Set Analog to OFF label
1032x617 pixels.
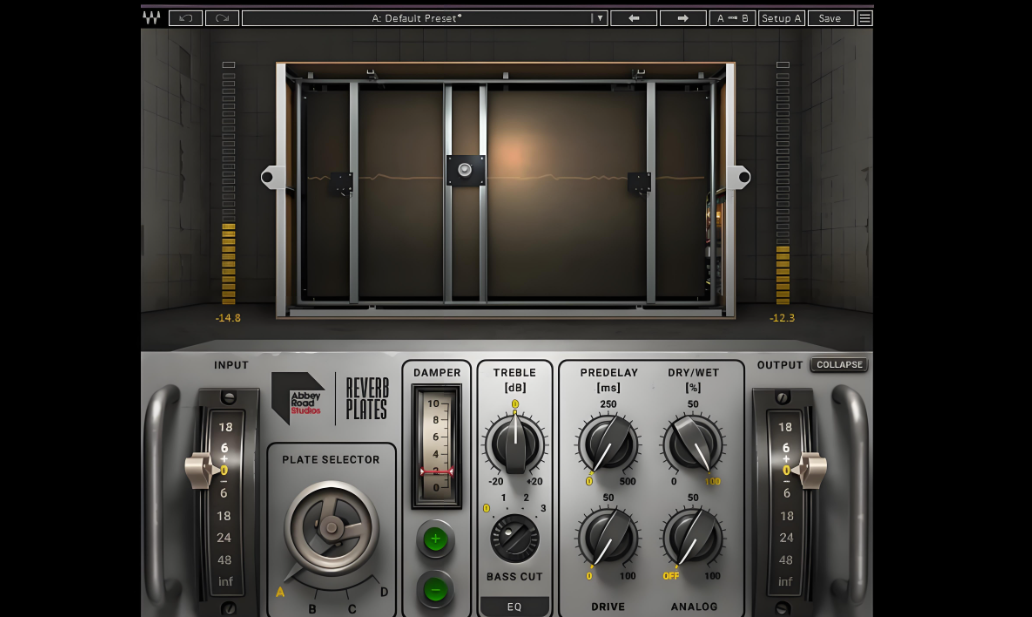[x=671, y=576]
